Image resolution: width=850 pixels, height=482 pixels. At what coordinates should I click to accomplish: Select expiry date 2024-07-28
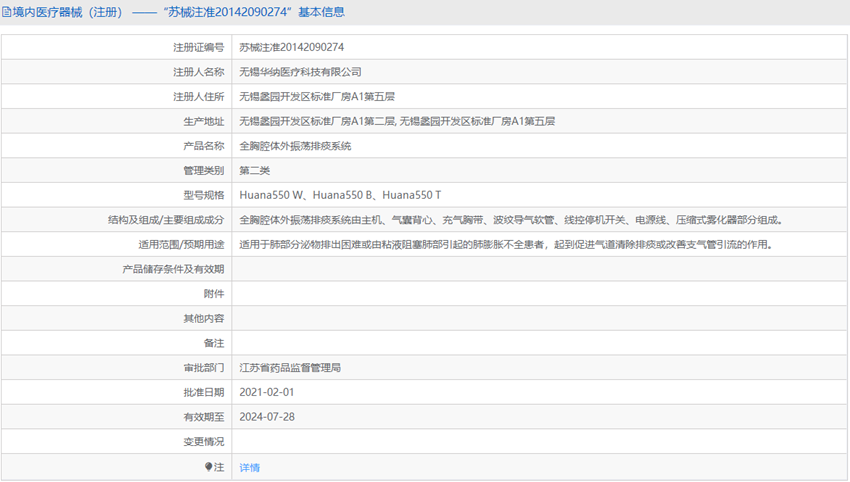267,417
